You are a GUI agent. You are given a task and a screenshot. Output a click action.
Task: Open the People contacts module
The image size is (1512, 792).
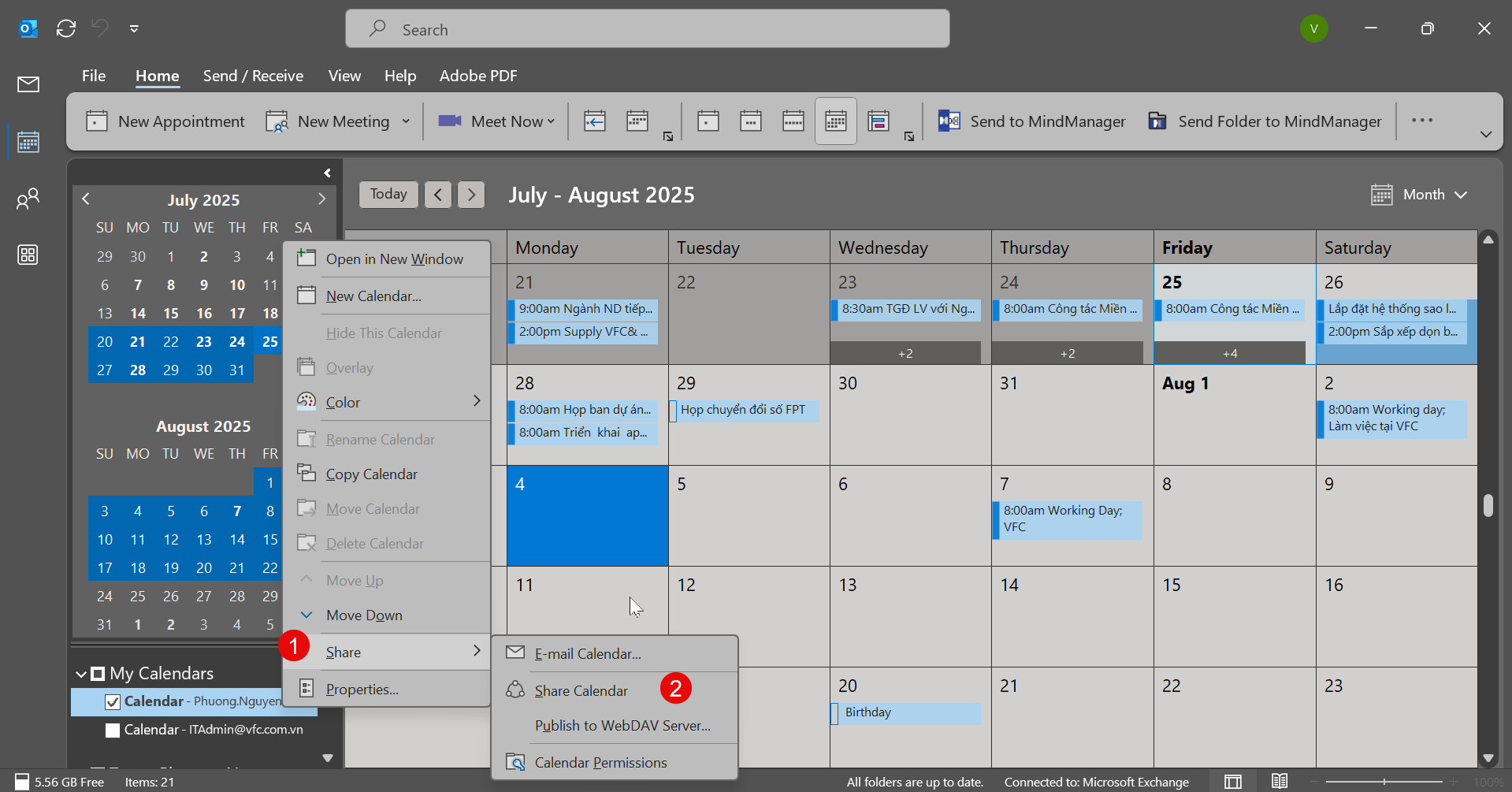[x=28, y=199]
